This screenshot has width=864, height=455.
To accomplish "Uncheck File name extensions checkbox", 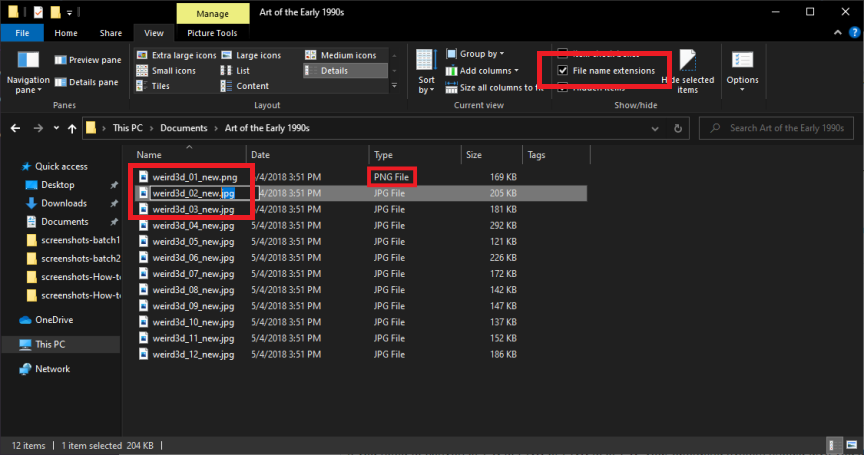I will [563, 71].
